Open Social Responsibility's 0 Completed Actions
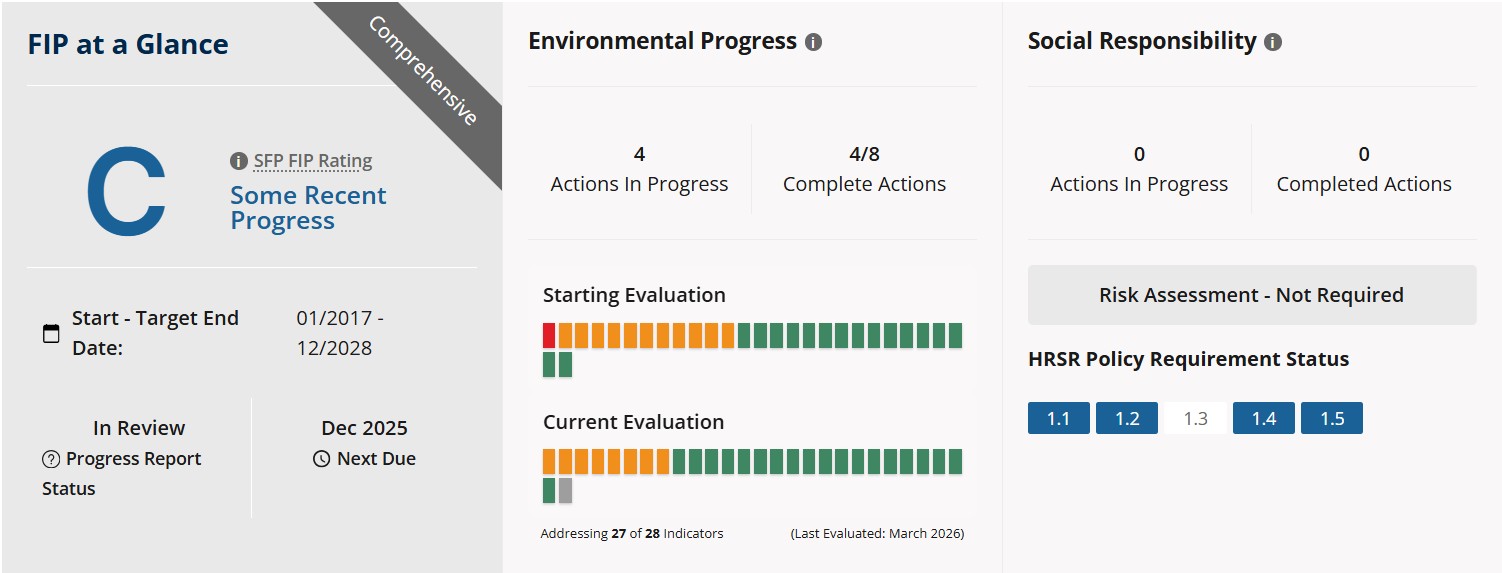Image resolution: width=1502 pixels, height=573 pixels. point(1363,169)
